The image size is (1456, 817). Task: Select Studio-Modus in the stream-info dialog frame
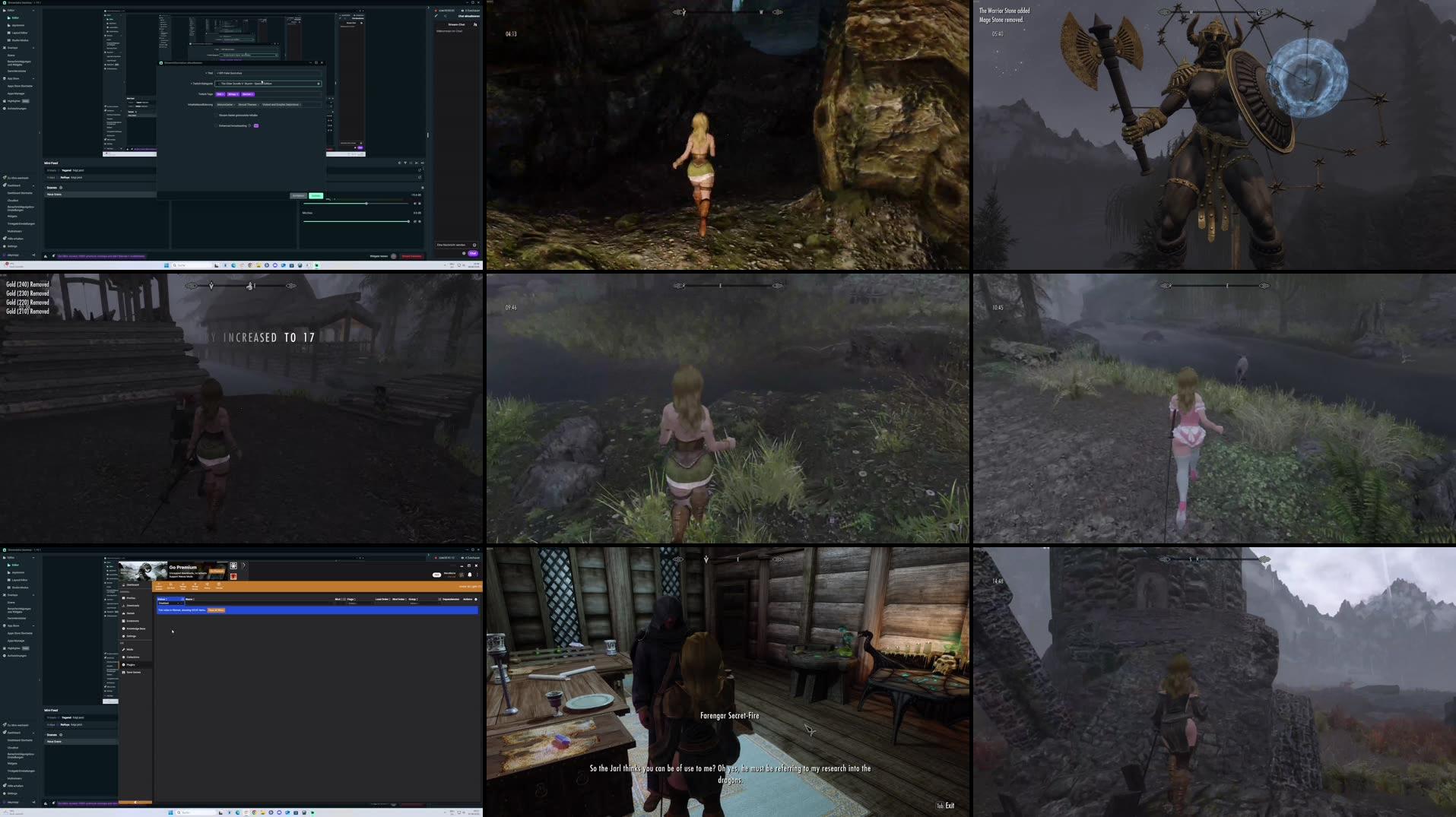[20, 40]
